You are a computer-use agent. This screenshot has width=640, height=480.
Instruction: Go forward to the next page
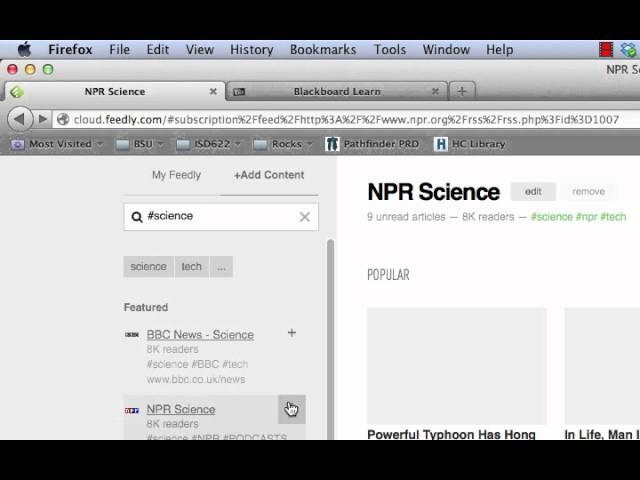click(x=42, y=119)
